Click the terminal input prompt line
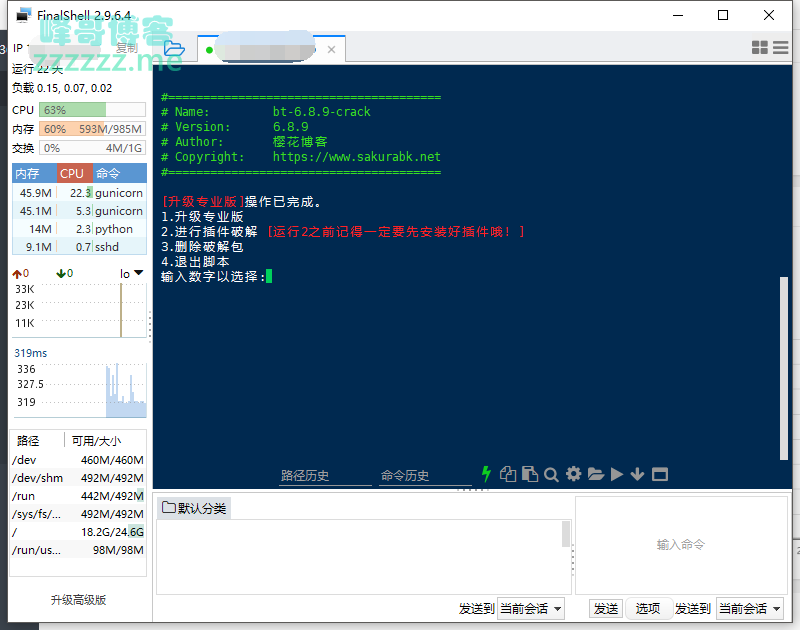The image size is (800, 630). click(x=216, y=276)
